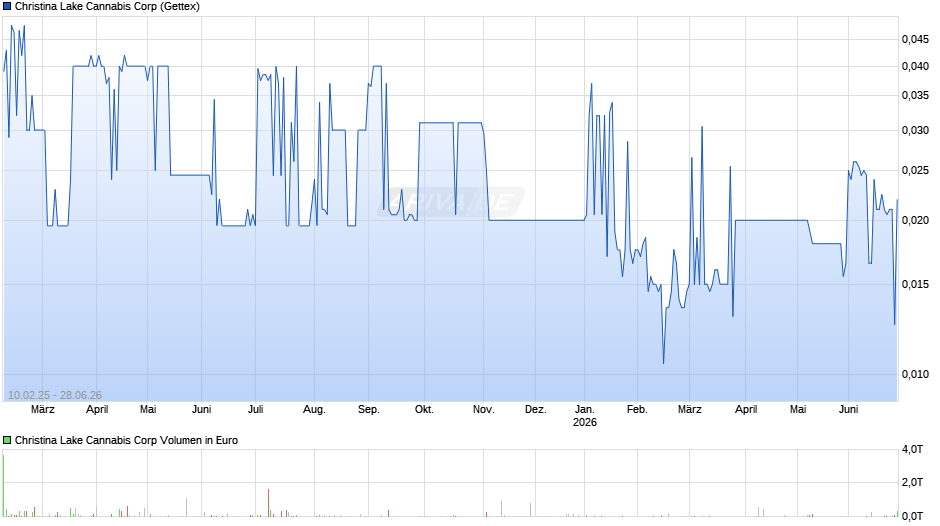Click the lowest price dip point in February 2026
The image size is (940, 526).
[663, 363]
